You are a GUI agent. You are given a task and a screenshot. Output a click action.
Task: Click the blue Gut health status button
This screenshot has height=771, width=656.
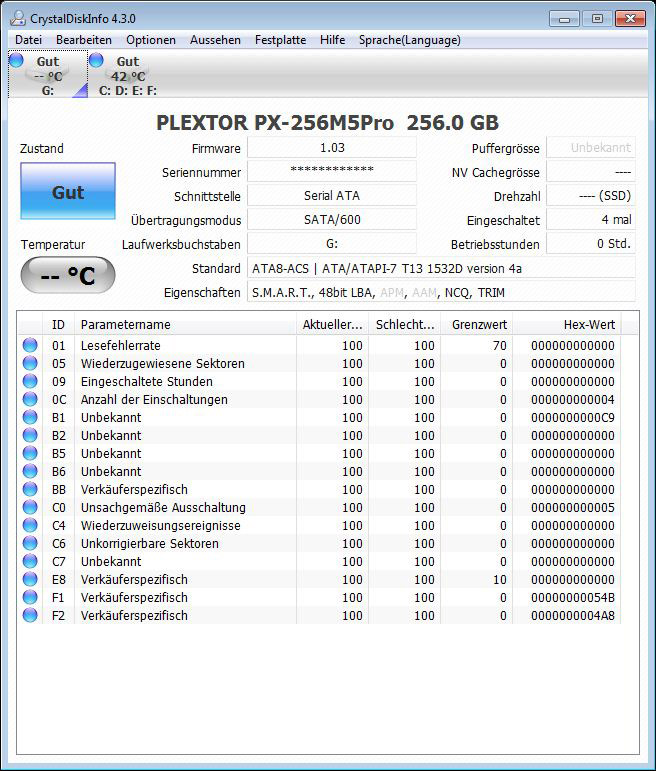(x=68, y=191)
